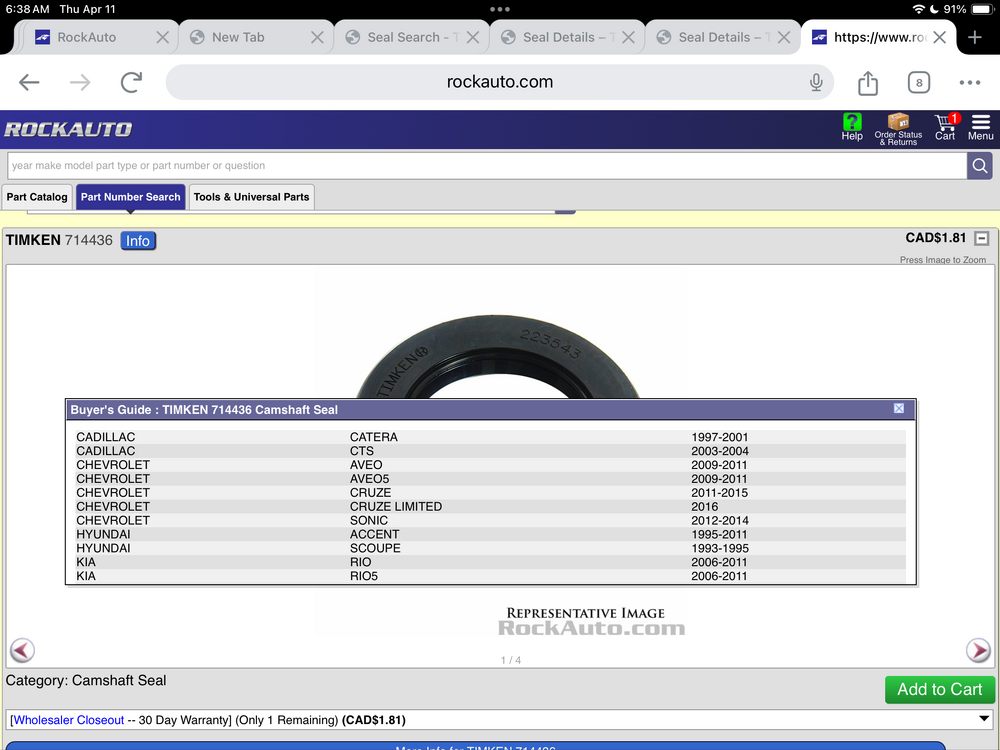Open the RockAuto Help icon
Screen dimensions: 1000x750
851,127
